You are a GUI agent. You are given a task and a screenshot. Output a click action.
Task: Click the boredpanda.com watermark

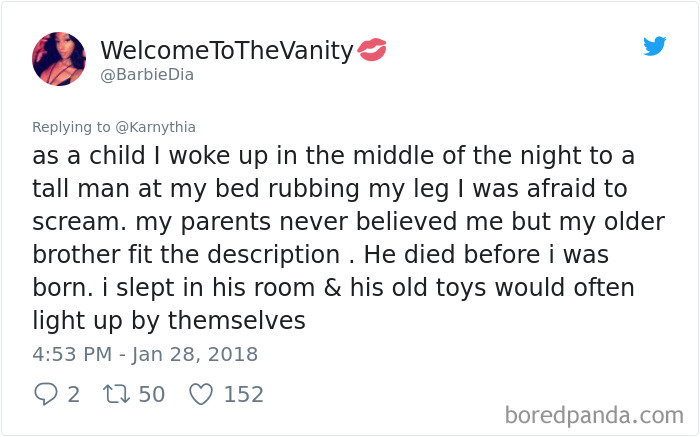click(x=593, y=413)
